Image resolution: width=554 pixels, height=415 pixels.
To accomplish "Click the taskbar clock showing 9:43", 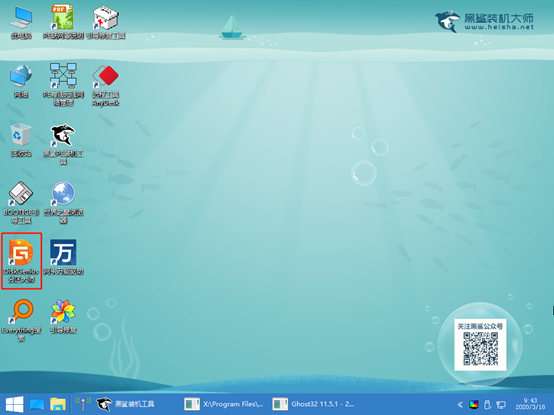I will click(530, 404).
